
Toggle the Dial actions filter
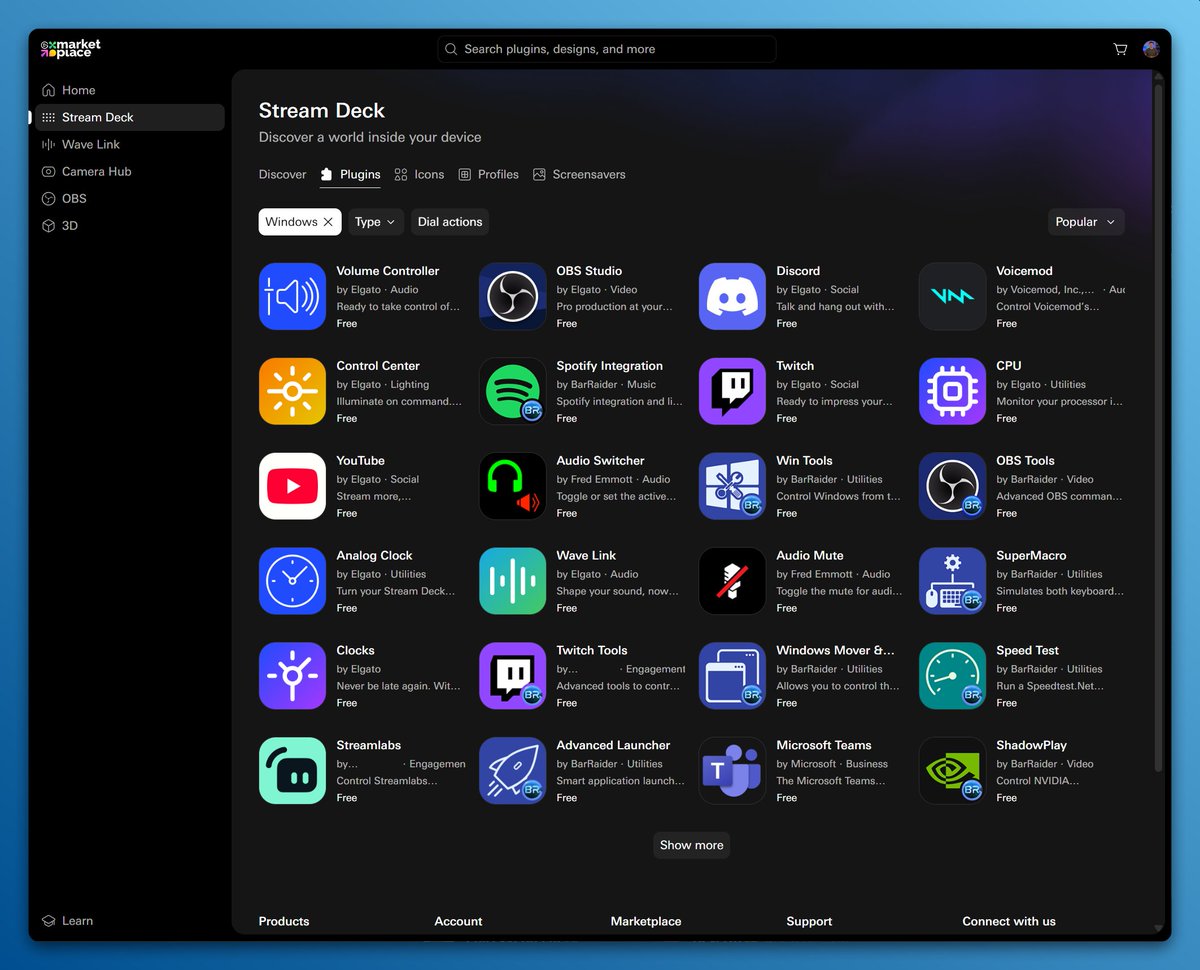[449, 221]
